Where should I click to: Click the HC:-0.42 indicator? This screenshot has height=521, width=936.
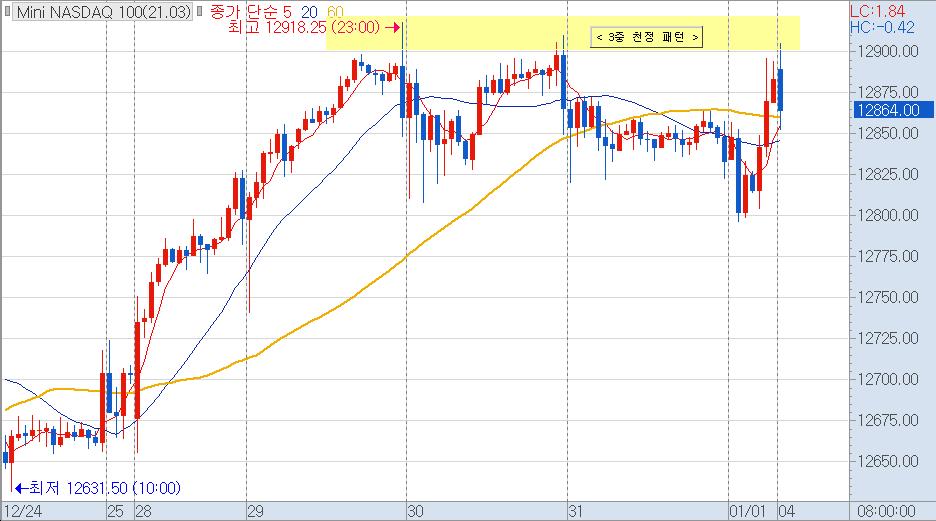[x=882, y=27]
